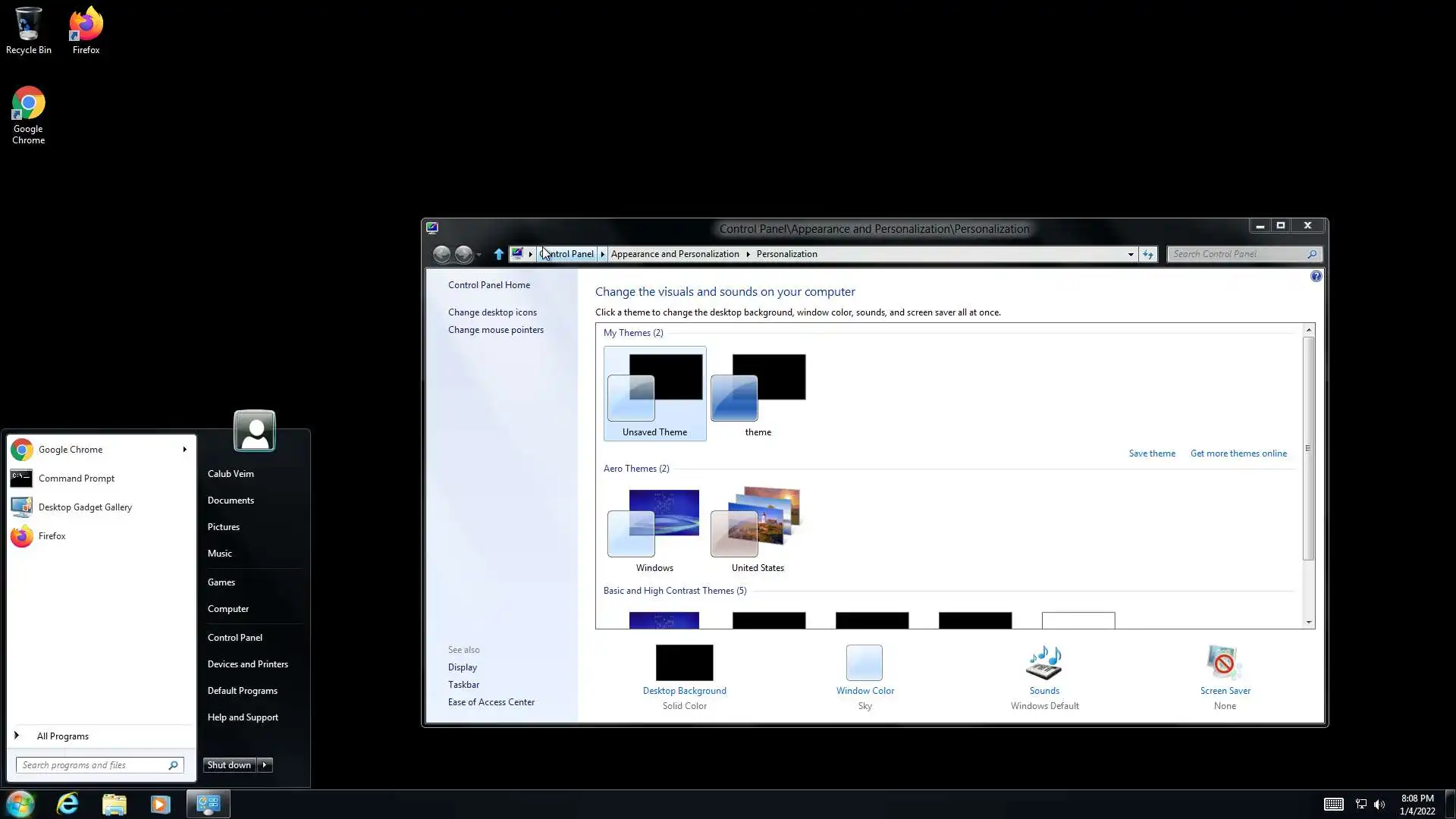
Task: Click the Window Color swatch icon
Action: [864, 664]
